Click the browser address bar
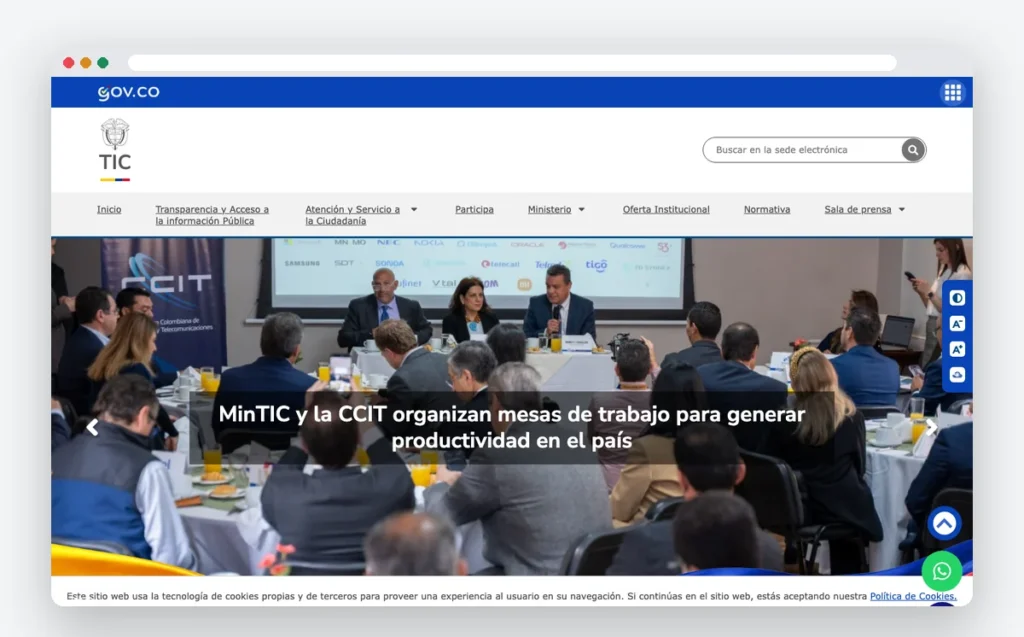Image resolution: width=1024 pixels, height=637 pixels. (512, 63)
